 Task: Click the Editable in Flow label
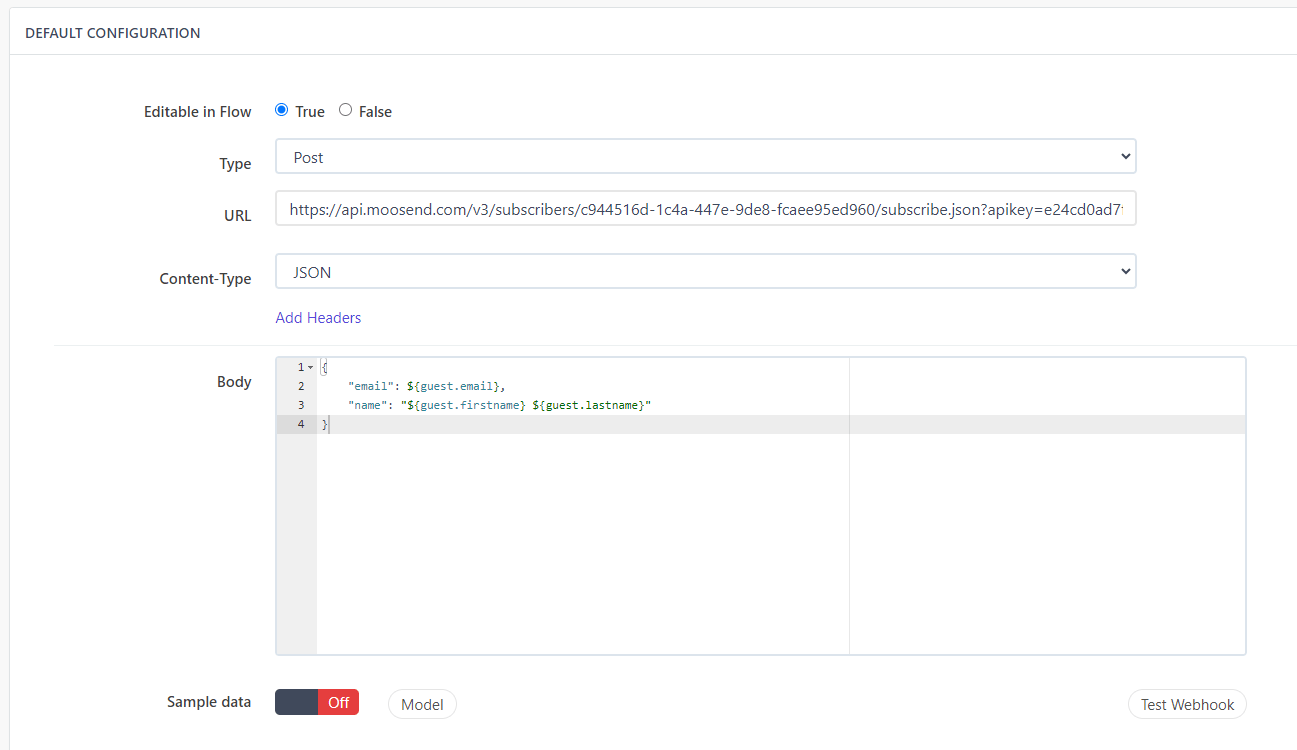tap(198, 112)
